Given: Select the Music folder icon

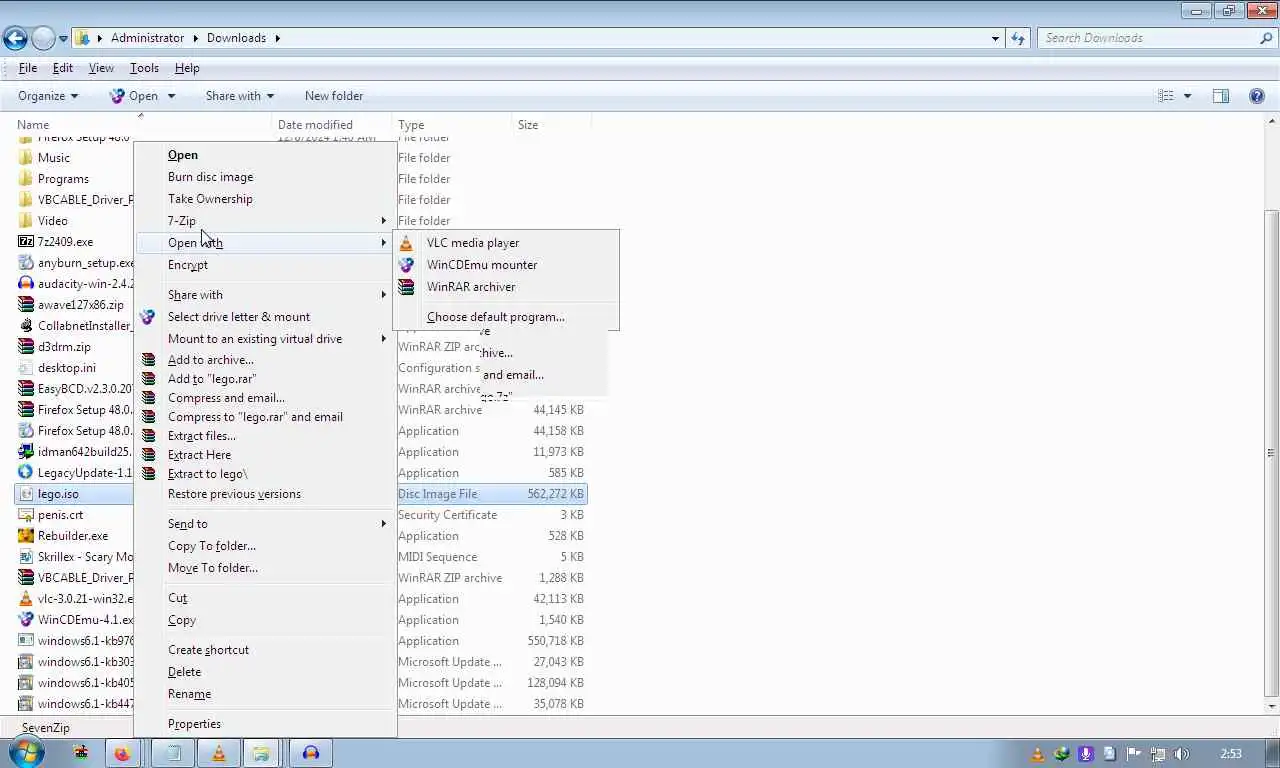Looking at the screenshot, I should click(x=26, y=158).
